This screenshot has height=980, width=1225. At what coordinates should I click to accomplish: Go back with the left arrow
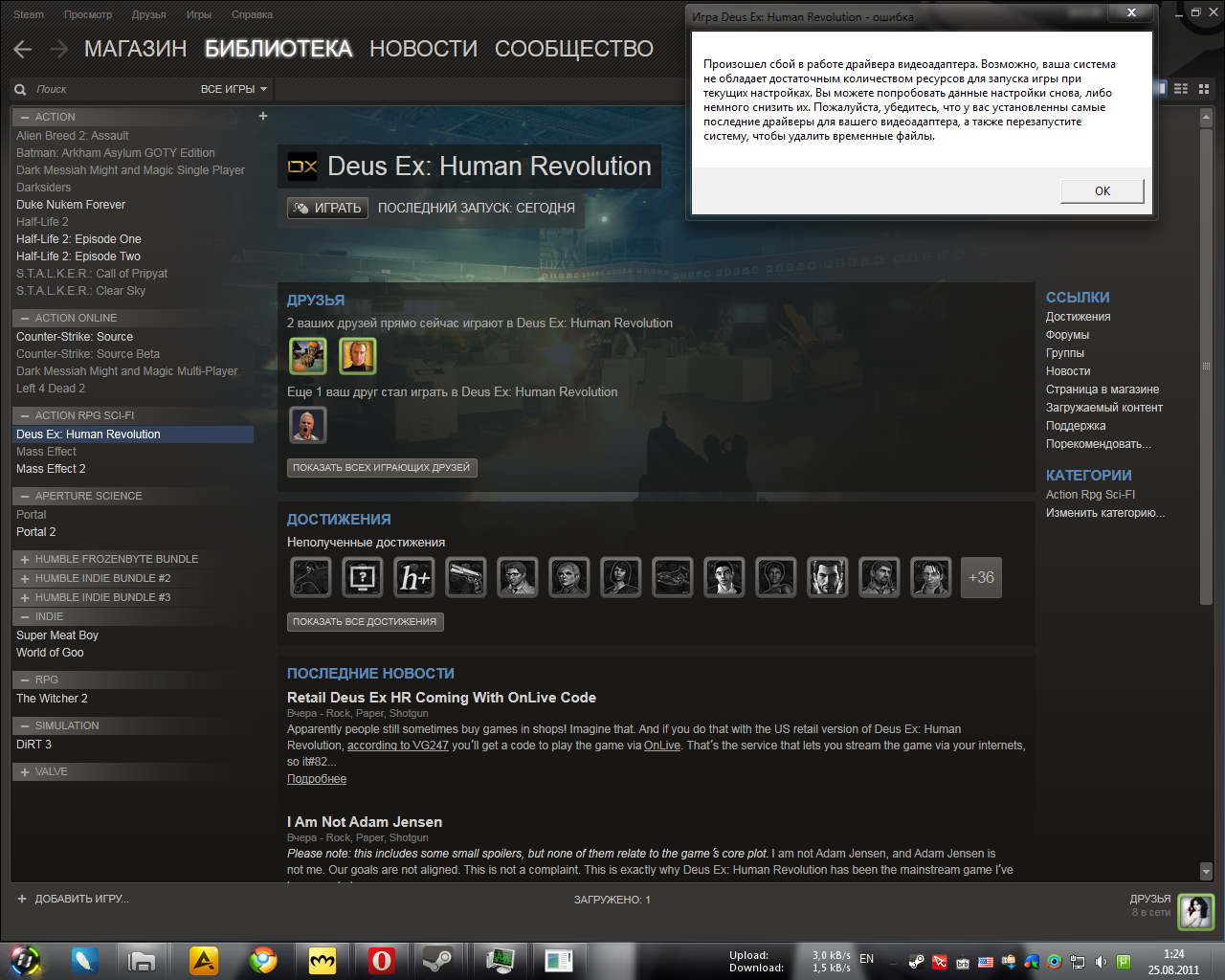pos(23,49)
